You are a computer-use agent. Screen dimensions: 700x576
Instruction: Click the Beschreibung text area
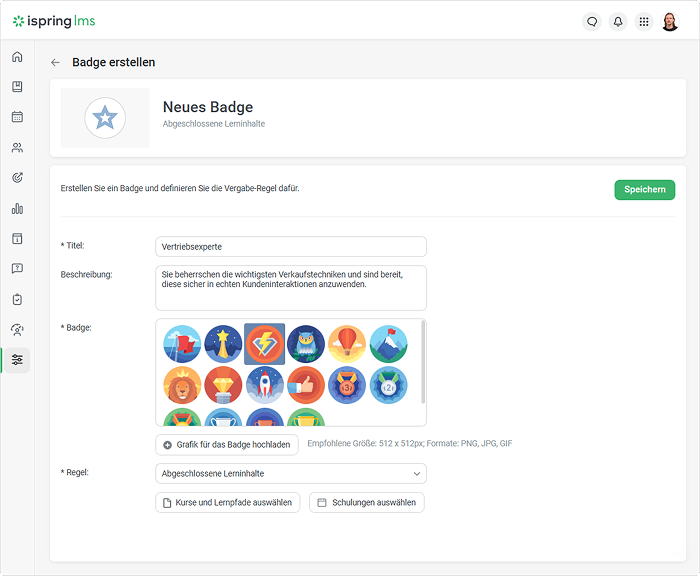tap(291, 288)
